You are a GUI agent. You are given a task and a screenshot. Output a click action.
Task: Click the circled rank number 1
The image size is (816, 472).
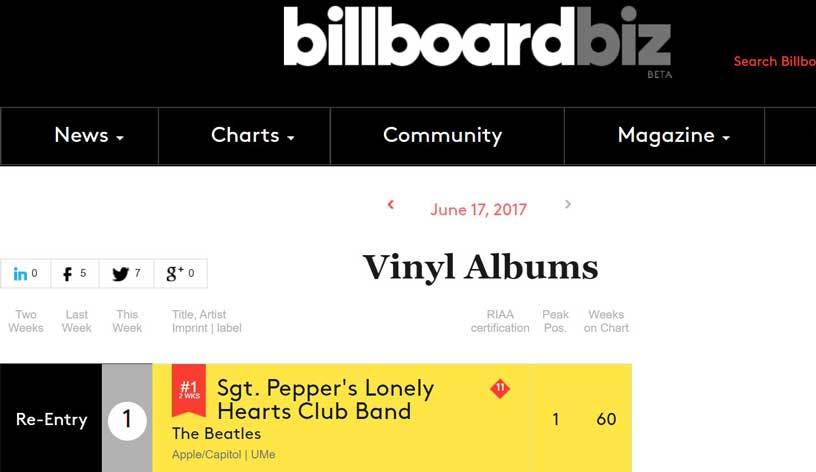coord(127,419)
